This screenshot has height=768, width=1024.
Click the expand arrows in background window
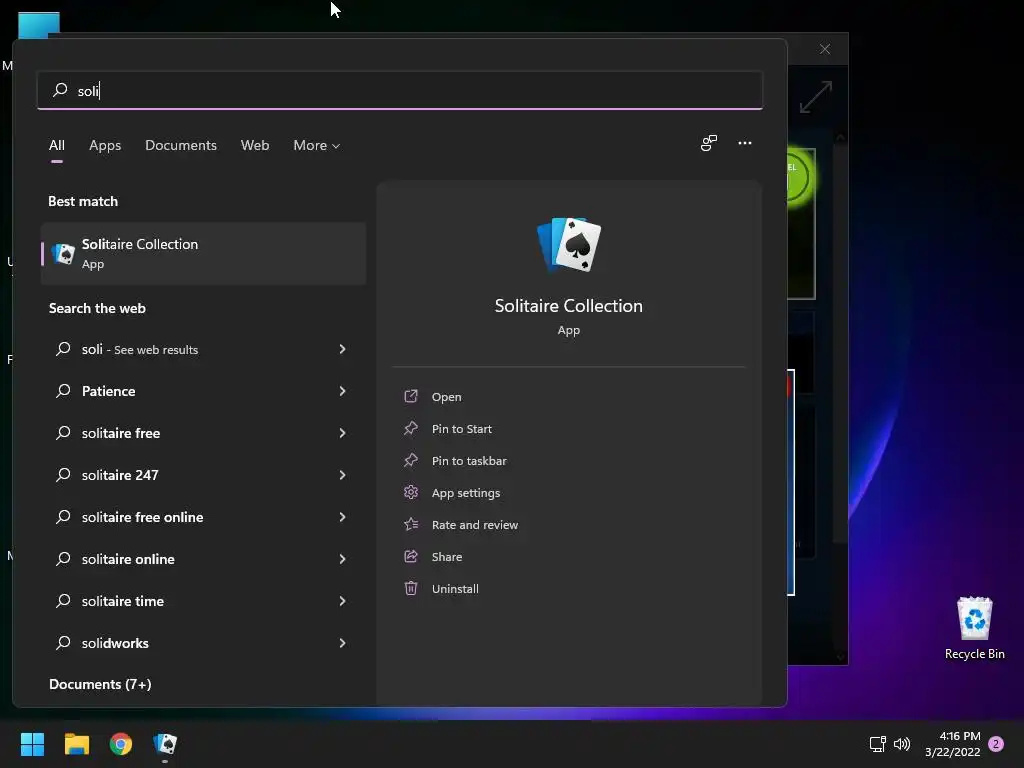point(816,97)
